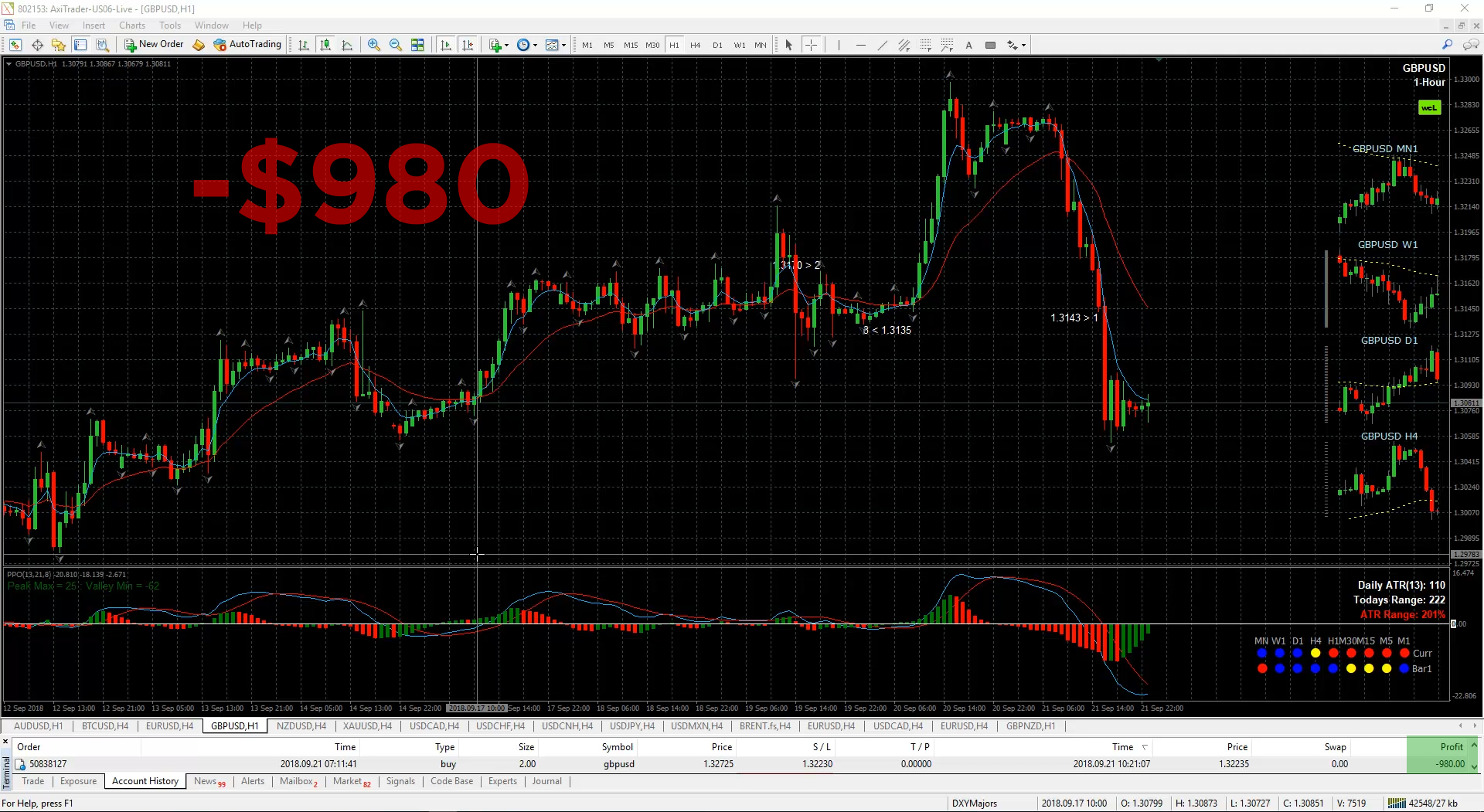Open the Experts tab in Terminal
This screenshot has width=1484, height=812.
502,781
